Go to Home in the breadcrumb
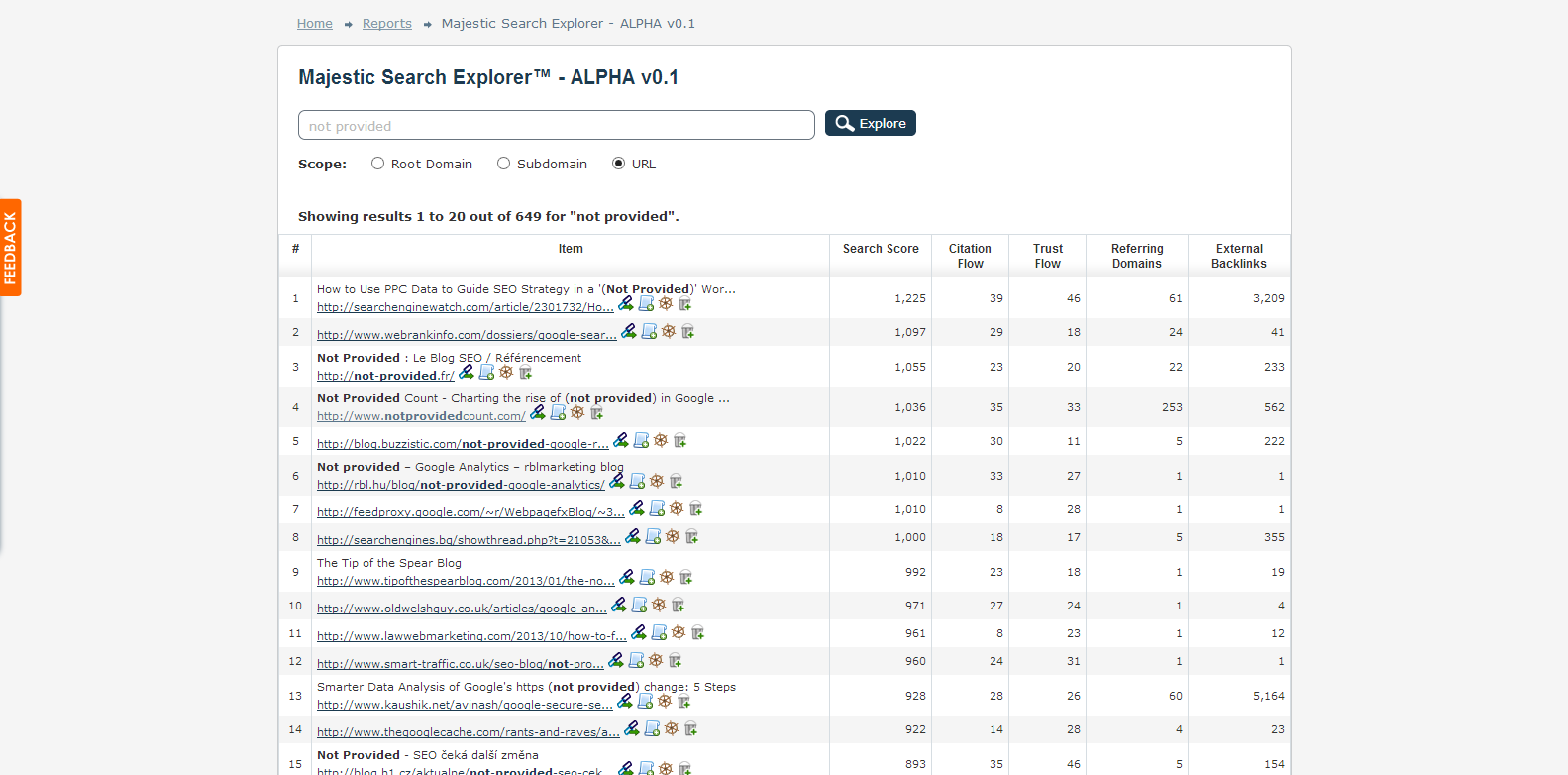1568x775 pixels. point(314,24)
